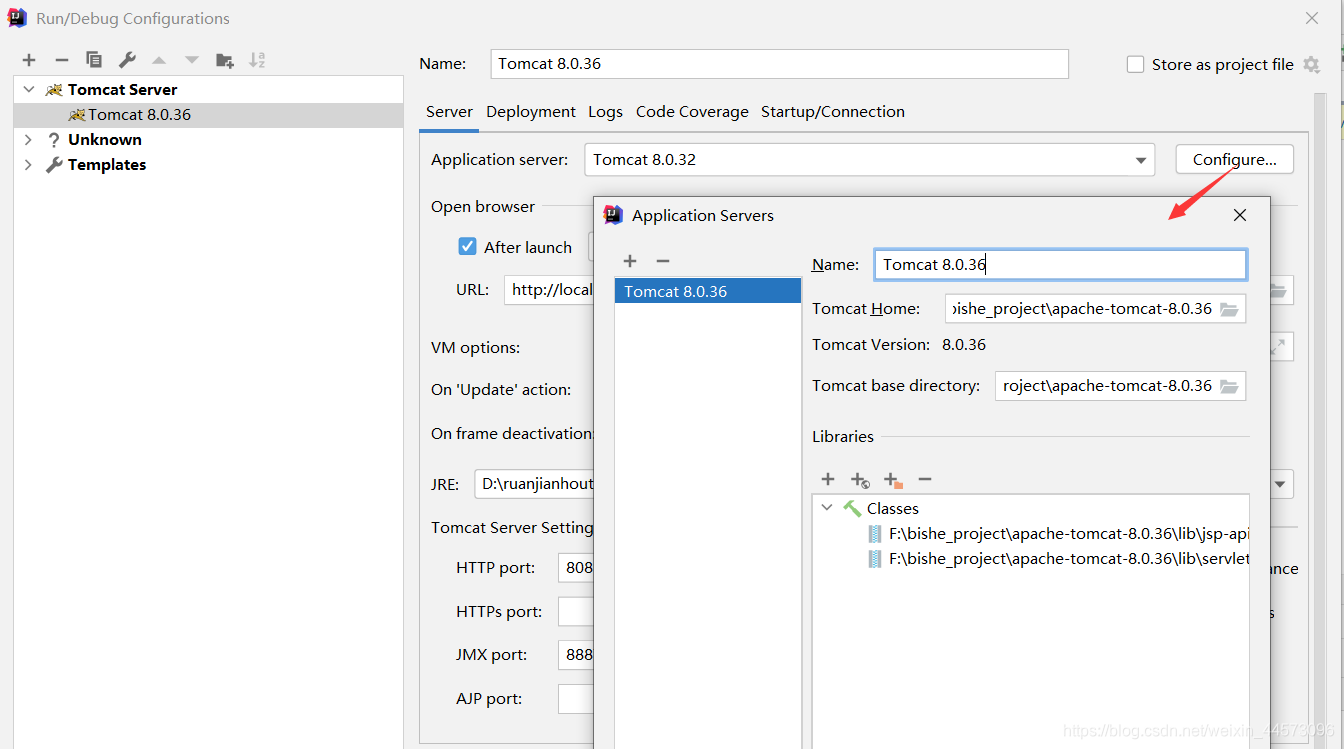Screen dimensions: 1344x749
Task: Add library with plus icon under Libraries
Action: 828,480
